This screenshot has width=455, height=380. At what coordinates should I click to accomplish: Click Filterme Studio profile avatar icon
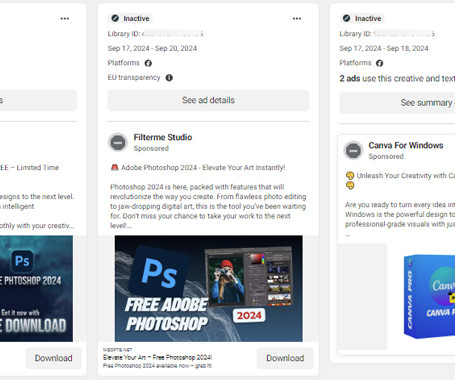coord(118,143)
